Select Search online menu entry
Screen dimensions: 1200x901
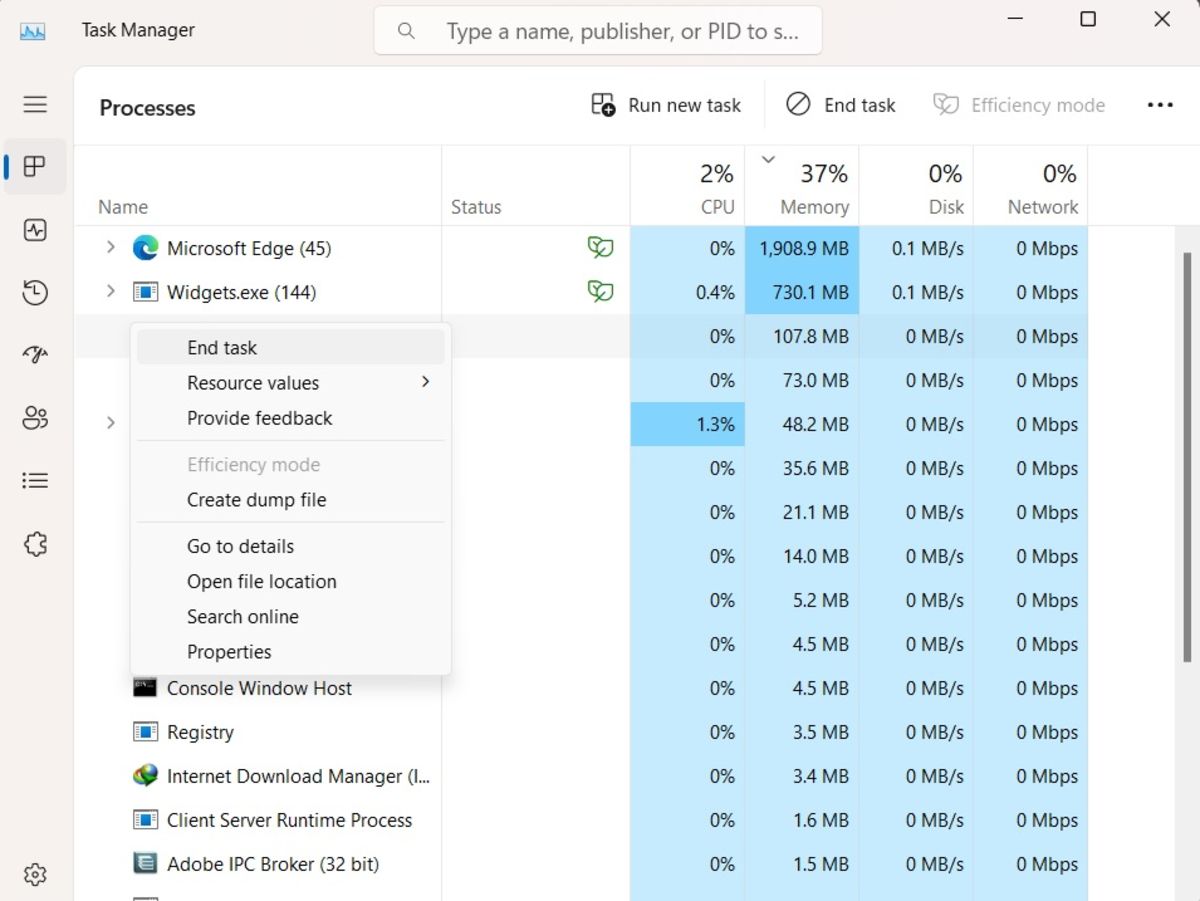click(291, 616)
